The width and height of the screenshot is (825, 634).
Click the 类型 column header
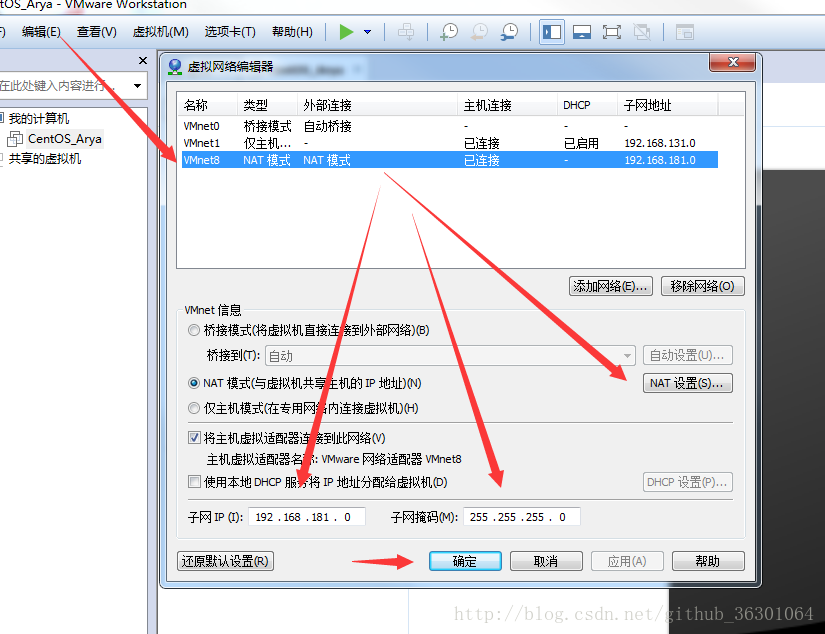click(268, 105)
